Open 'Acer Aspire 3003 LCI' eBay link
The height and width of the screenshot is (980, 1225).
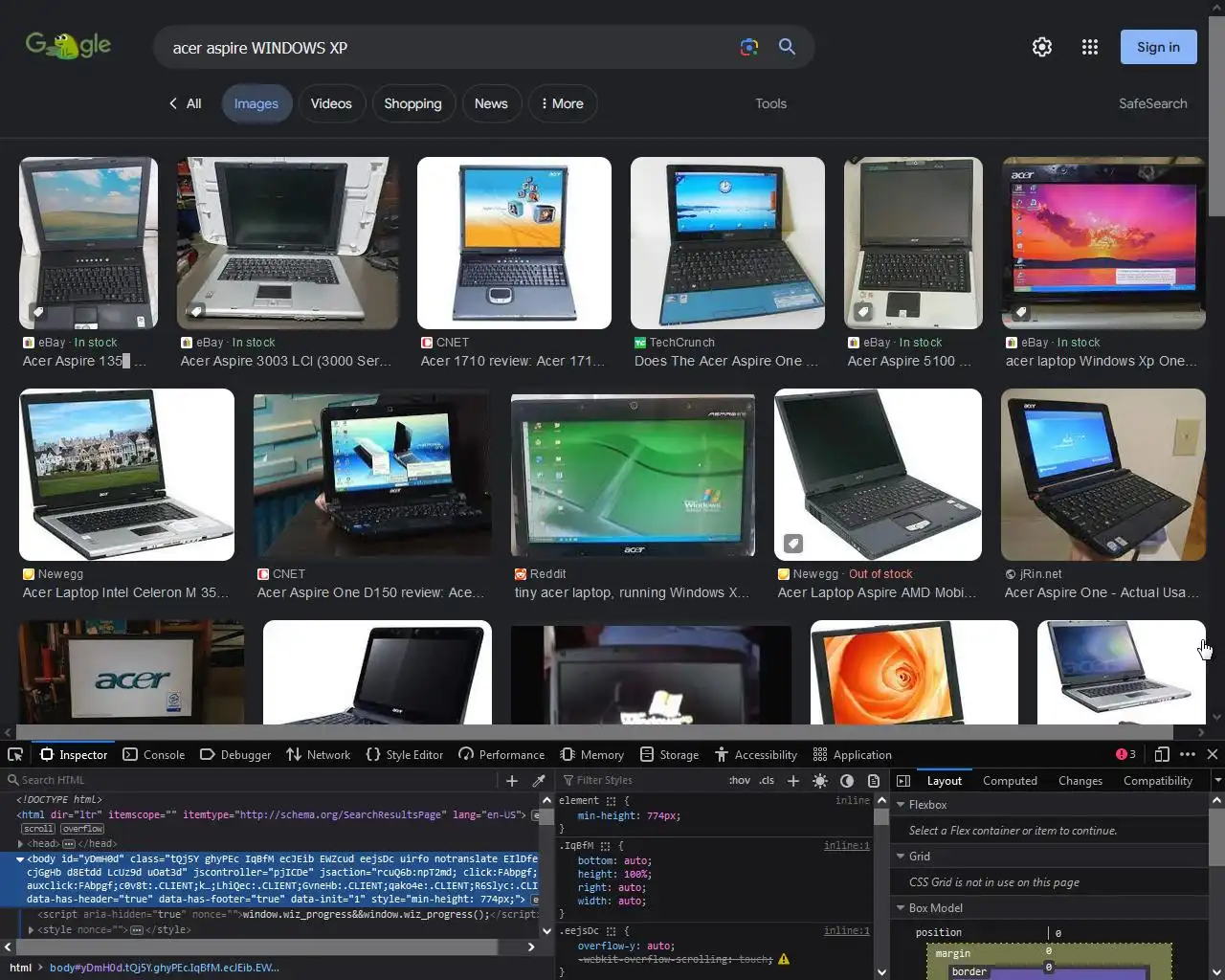point(285,361)
